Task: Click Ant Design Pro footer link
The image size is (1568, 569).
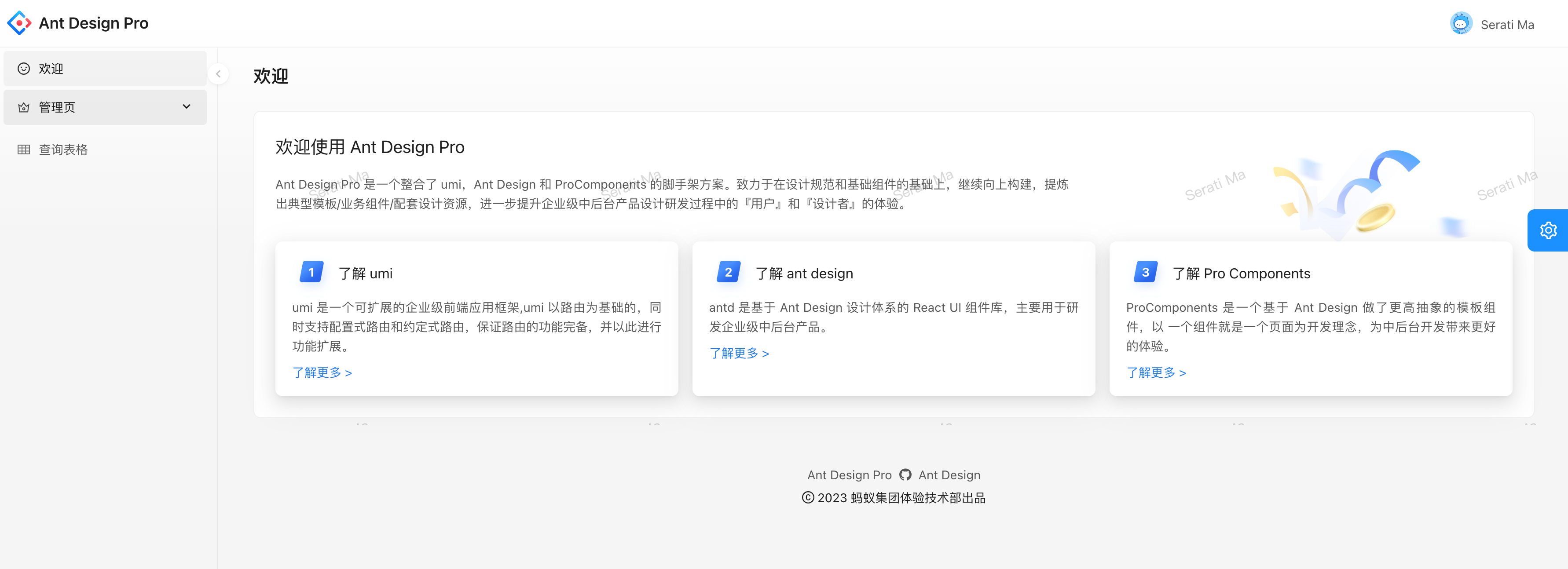Action: click(x=849, y=474)
